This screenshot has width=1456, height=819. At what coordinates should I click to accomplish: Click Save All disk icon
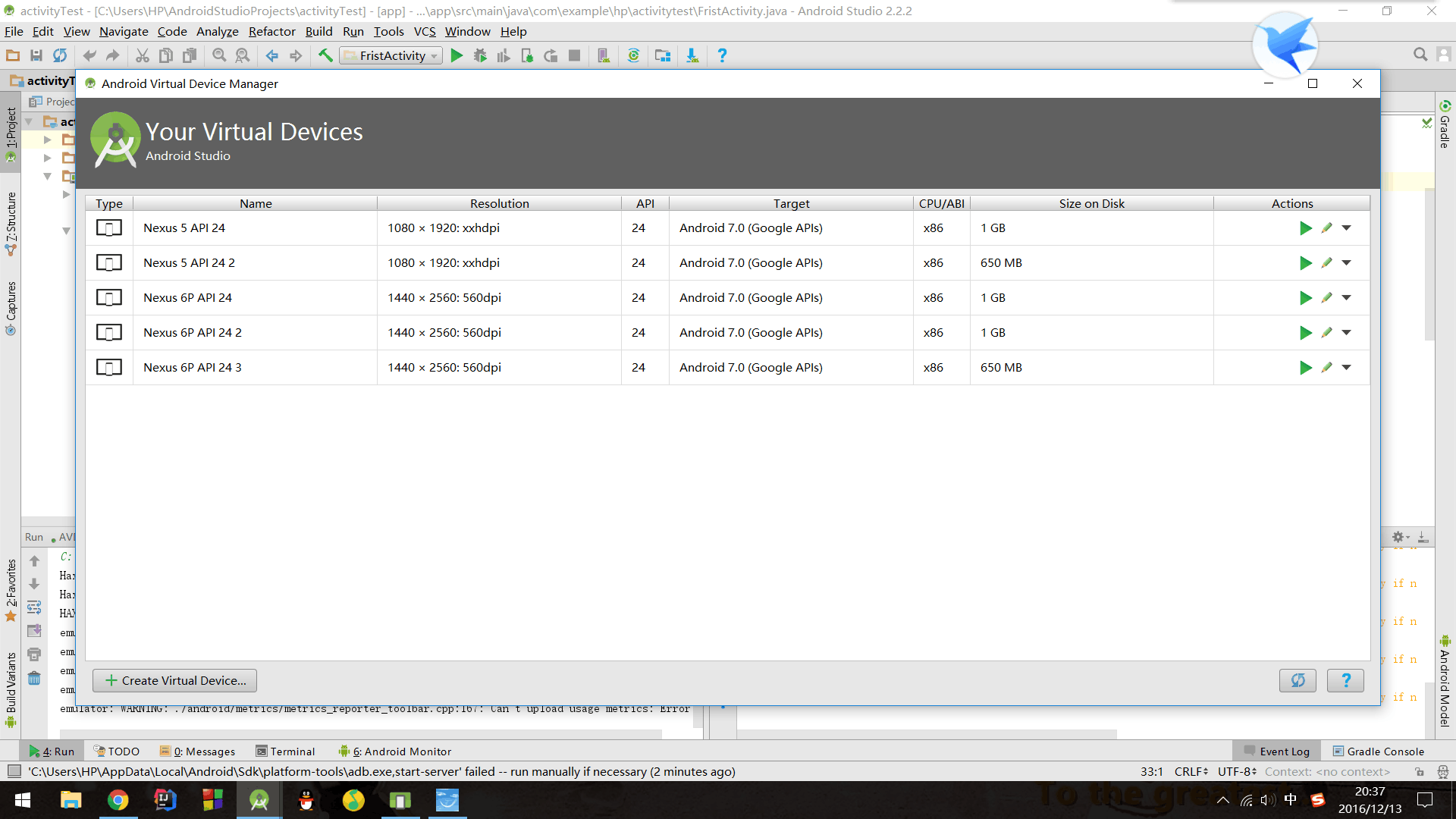click(x=36, y=55)
